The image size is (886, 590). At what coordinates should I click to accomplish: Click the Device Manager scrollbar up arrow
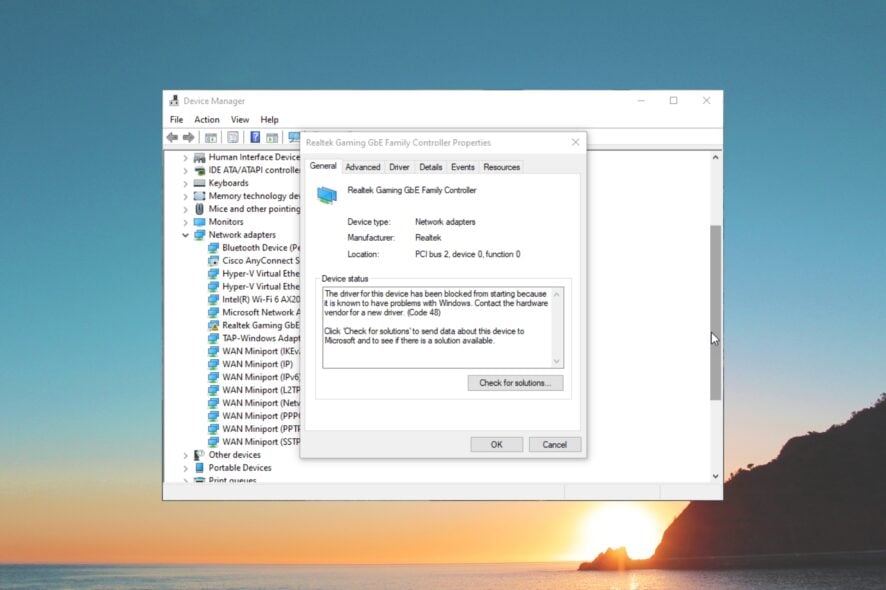pos(715,158)
